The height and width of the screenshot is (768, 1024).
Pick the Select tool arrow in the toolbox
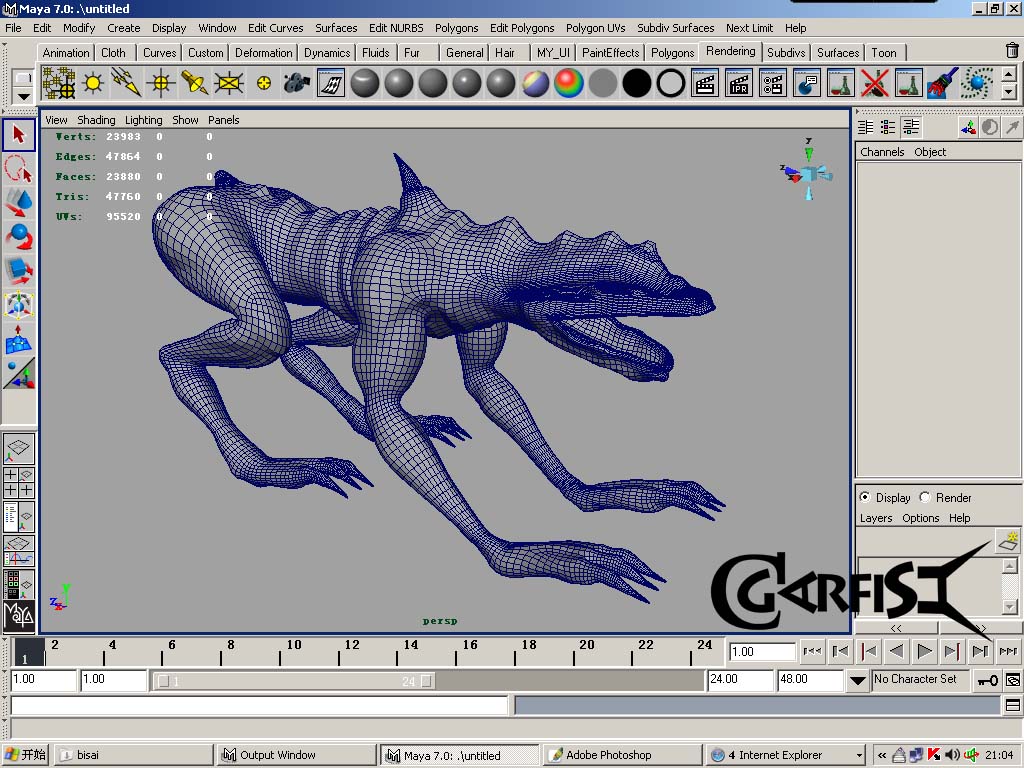(x=18, y=135)
